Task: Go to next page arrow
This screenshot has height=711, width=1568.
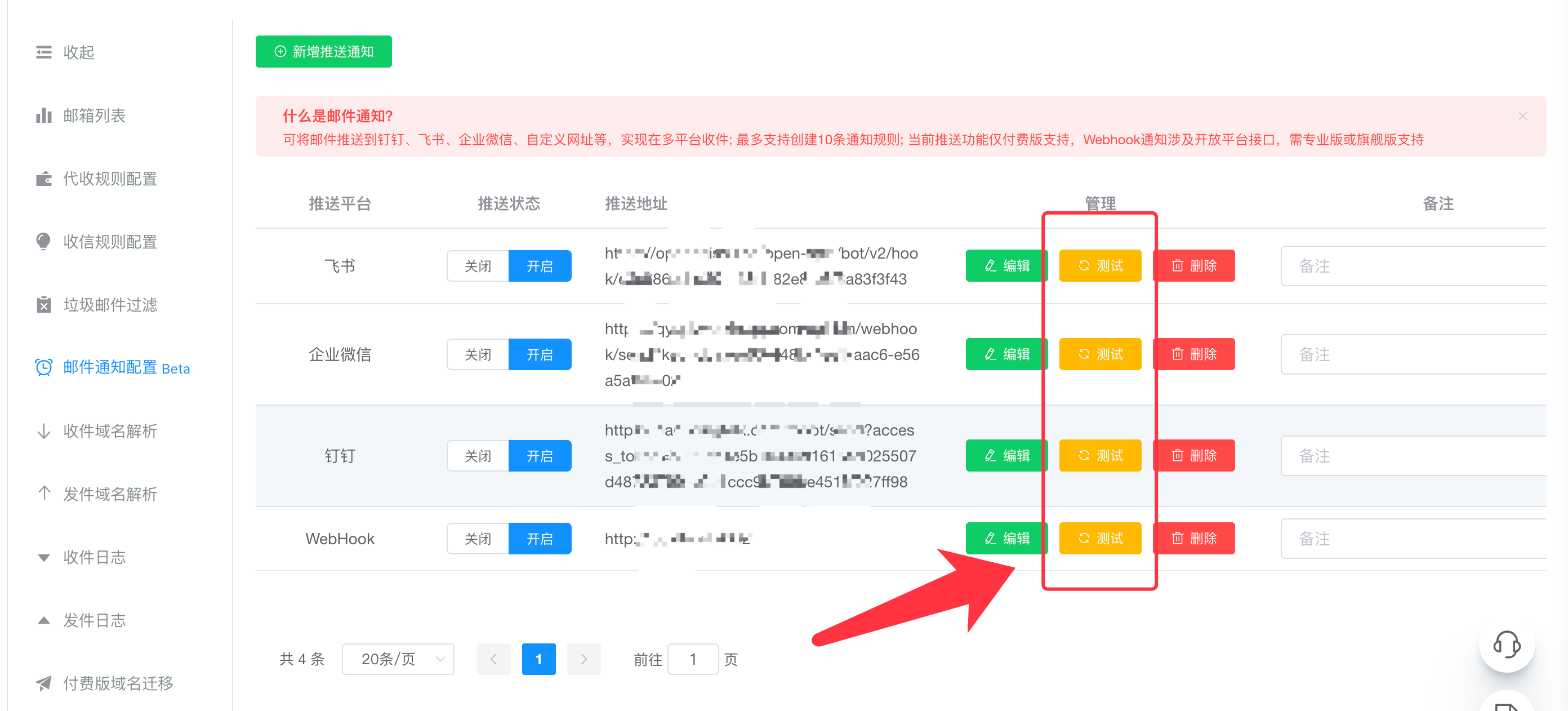Action: pyautogui.click(x=583, y=659)
